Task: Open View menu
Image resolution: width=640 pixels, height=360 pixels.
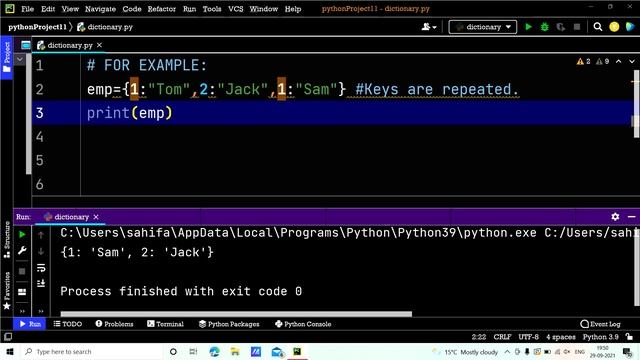Action: point(70,9)
